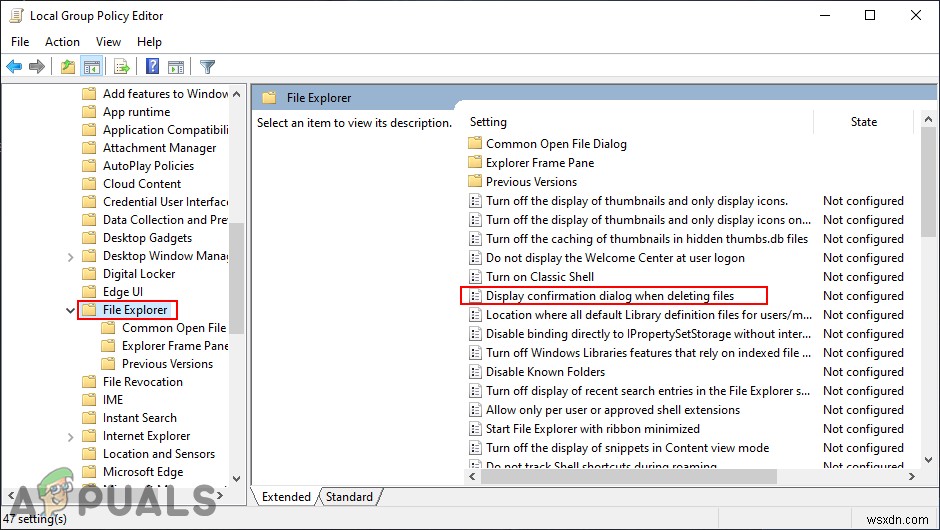Select AutoPlay Policies in the tree
Screen dimensions: 940x530
tap(148, 166)
